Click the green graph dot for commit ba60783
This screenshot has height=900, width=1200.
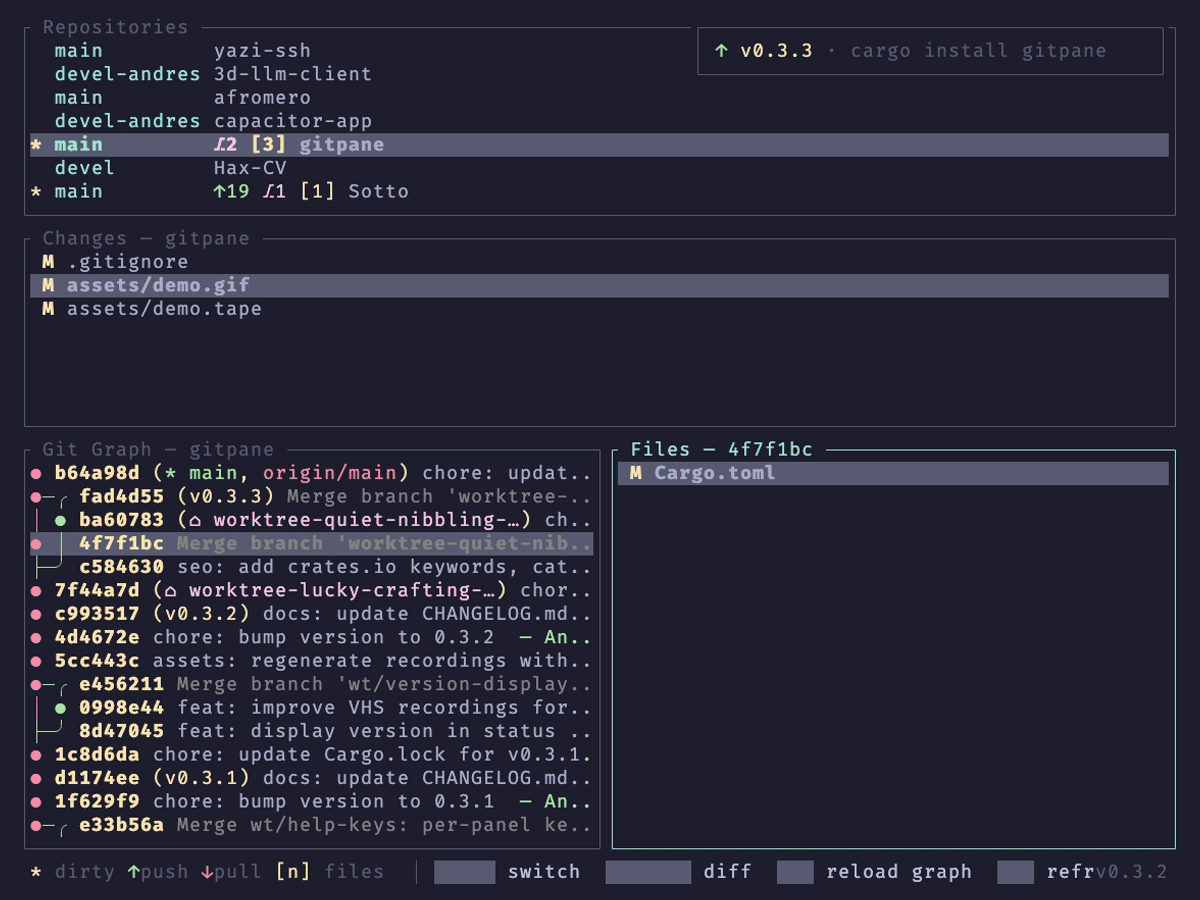pos(61,520)
